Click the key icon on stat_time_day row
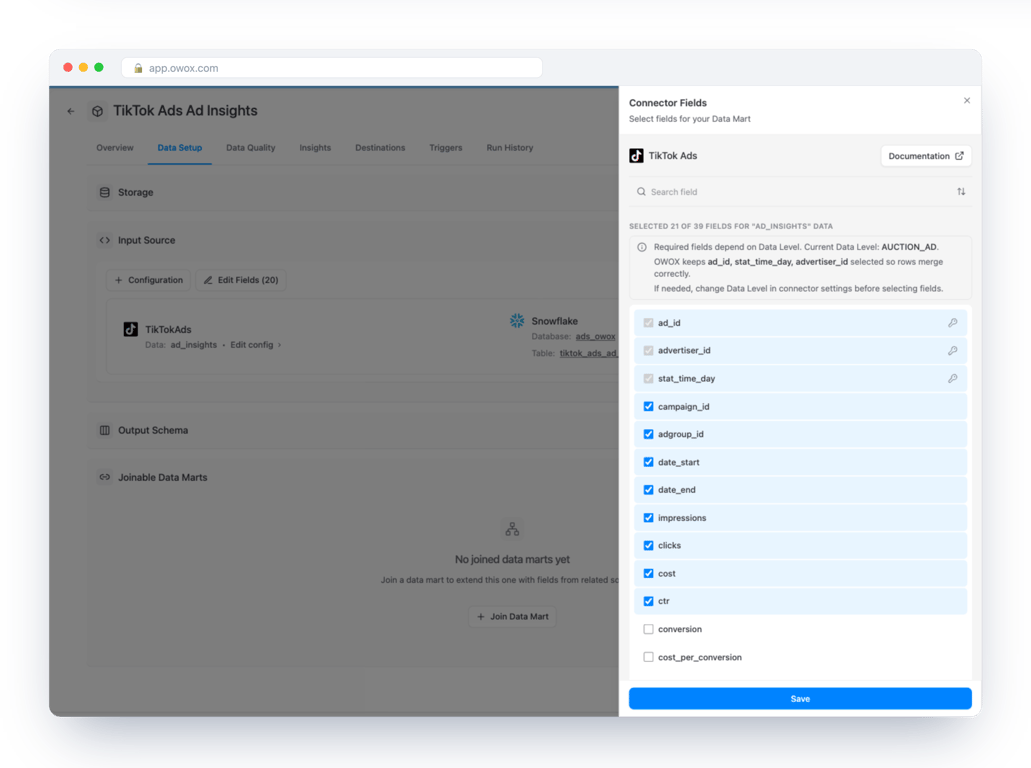Image resolution: width=1031 pixels, height=768 pixels. [x=952, y=379]
